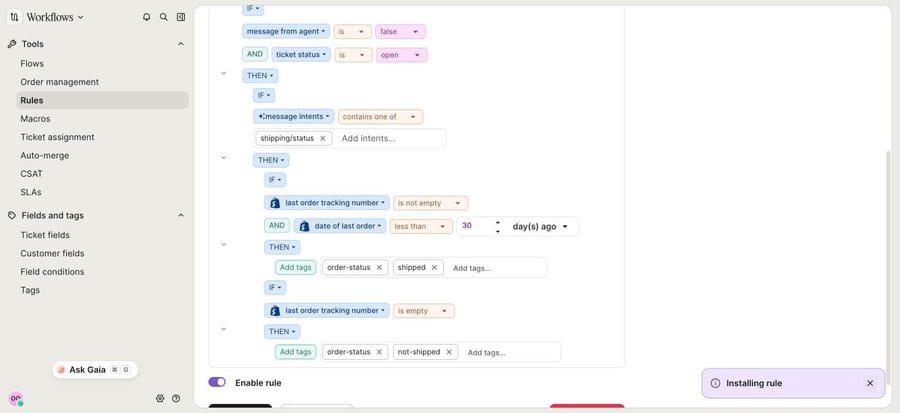Viewport: 900px width, 413px height.
Task: Open the contains one of dropdown
Action: tap(380, 116)
